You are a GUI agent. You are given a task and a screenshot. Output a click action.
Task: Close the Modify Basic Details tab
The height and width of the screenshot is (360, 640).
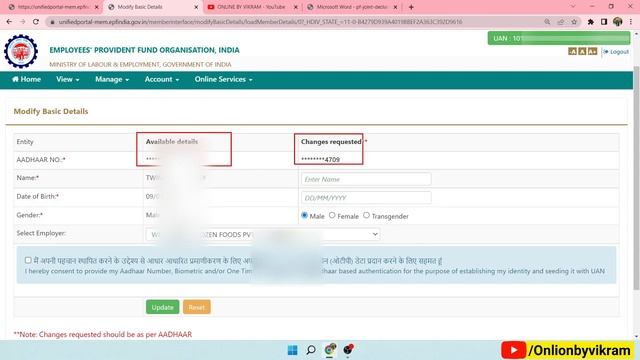(196, 7)
